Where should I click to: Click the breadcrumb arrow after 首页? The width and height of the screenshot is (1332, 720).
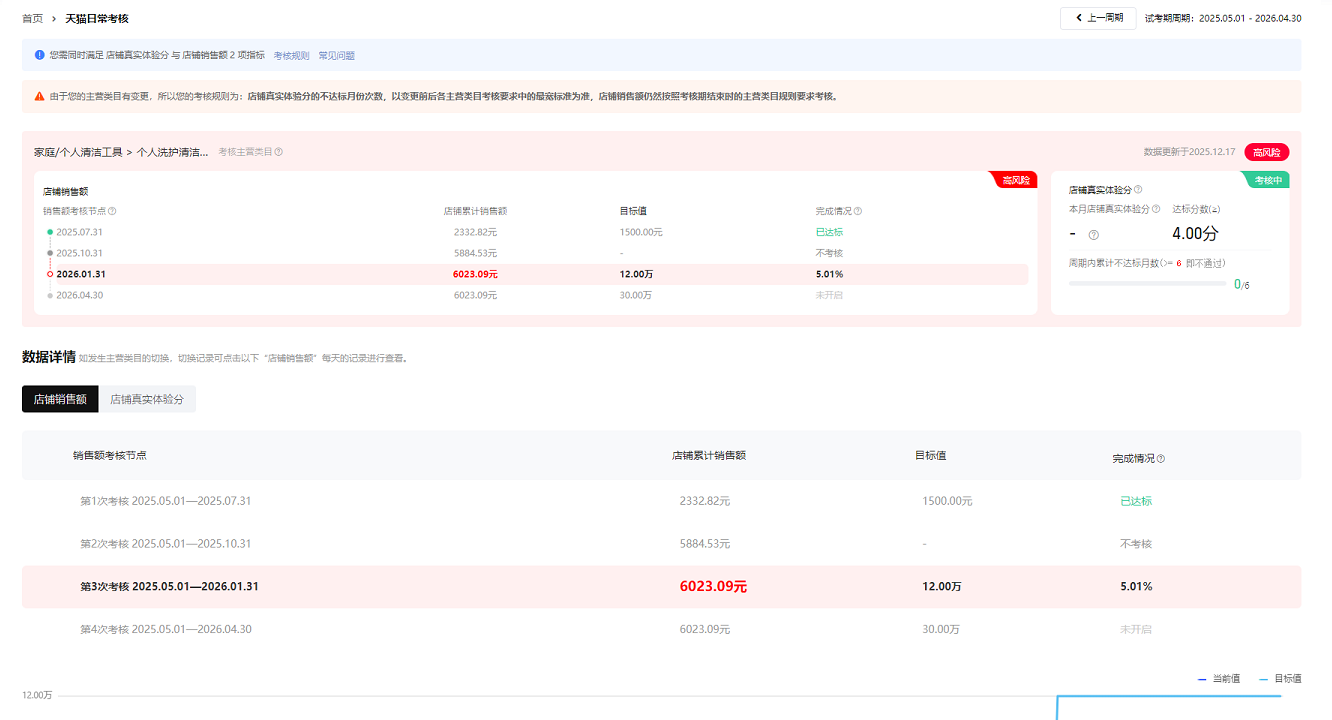click(54, 19)
